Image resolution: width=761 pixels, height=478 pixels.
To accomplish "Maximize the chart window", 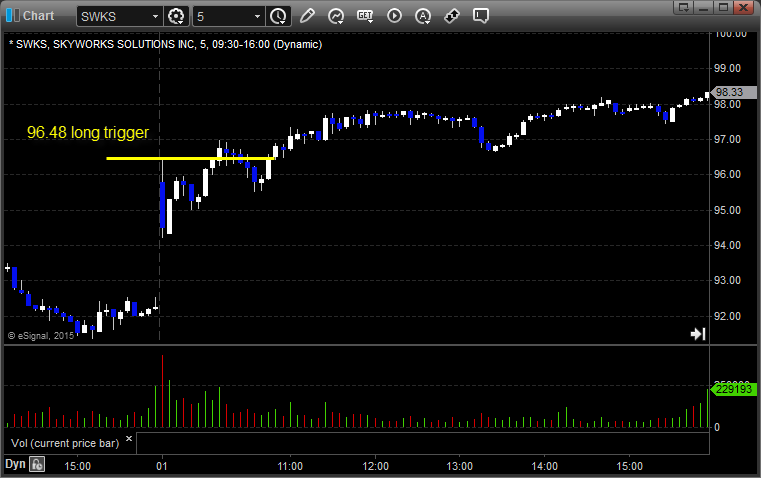I will [x=724, y=7].
